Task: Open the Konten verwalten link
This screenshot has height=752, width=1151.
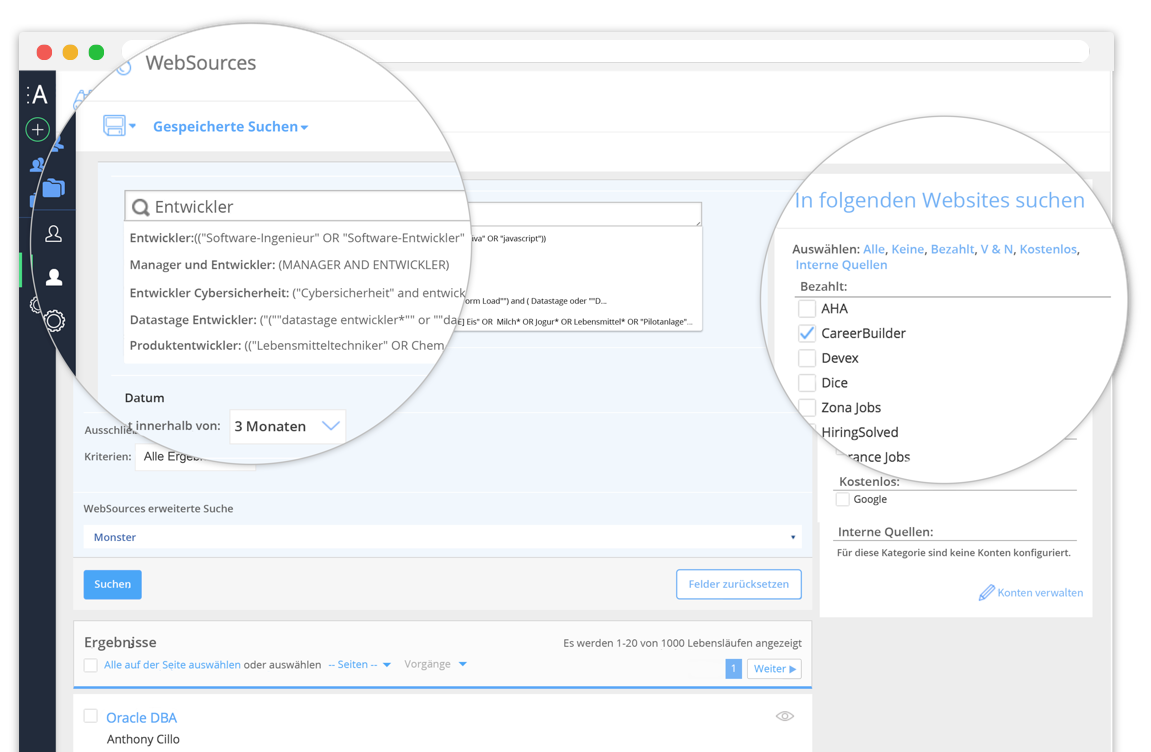Action: (1039, 593)
